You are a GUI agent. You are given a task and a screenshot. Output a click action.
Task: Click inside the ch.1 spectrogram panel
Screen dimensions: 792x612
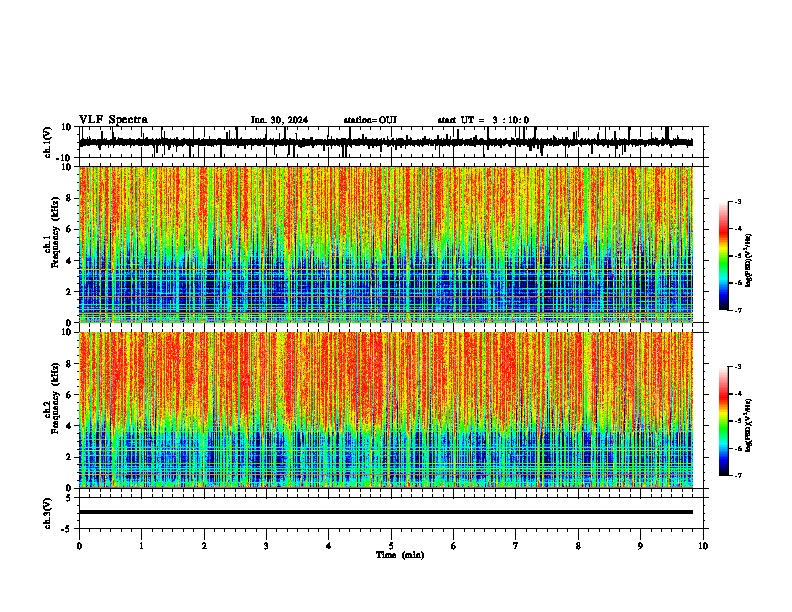pyautogui.click(x=386, y=244)
